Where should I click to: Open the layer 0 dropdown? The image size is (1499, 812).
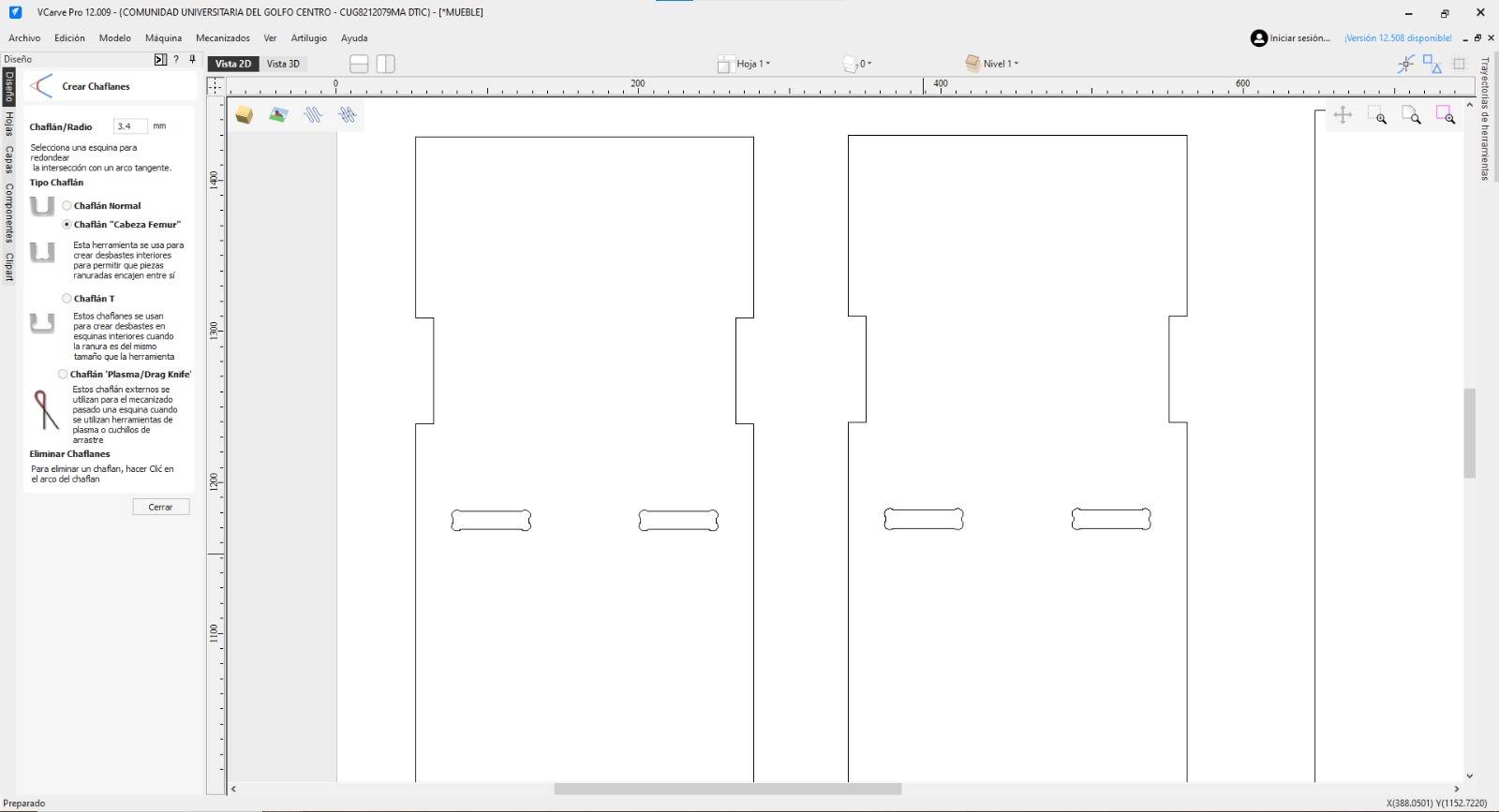coord(866,64)
